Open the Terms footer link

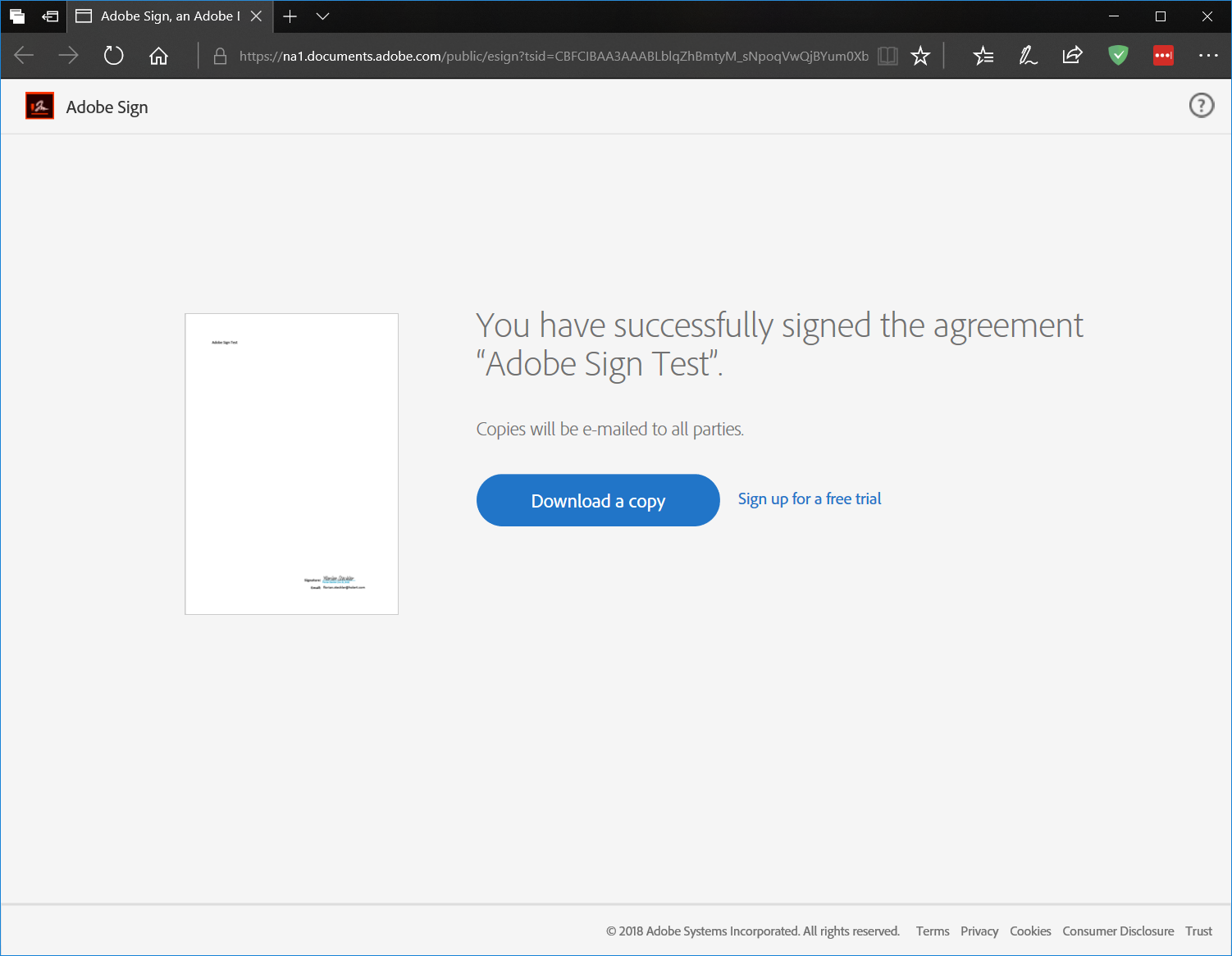pos(933,931)
